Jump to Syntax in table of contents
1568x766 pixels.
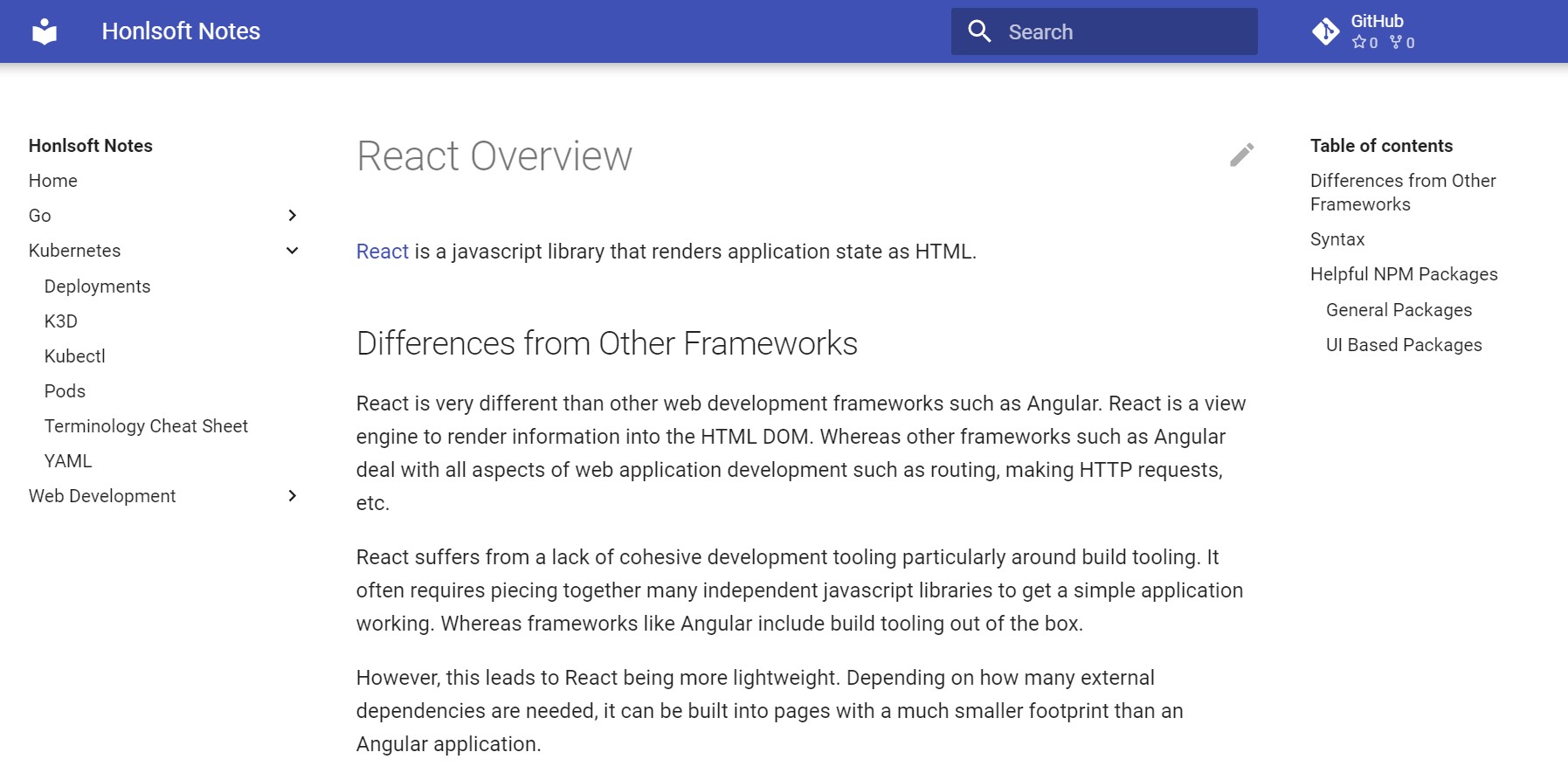(x=1337, y=239)
